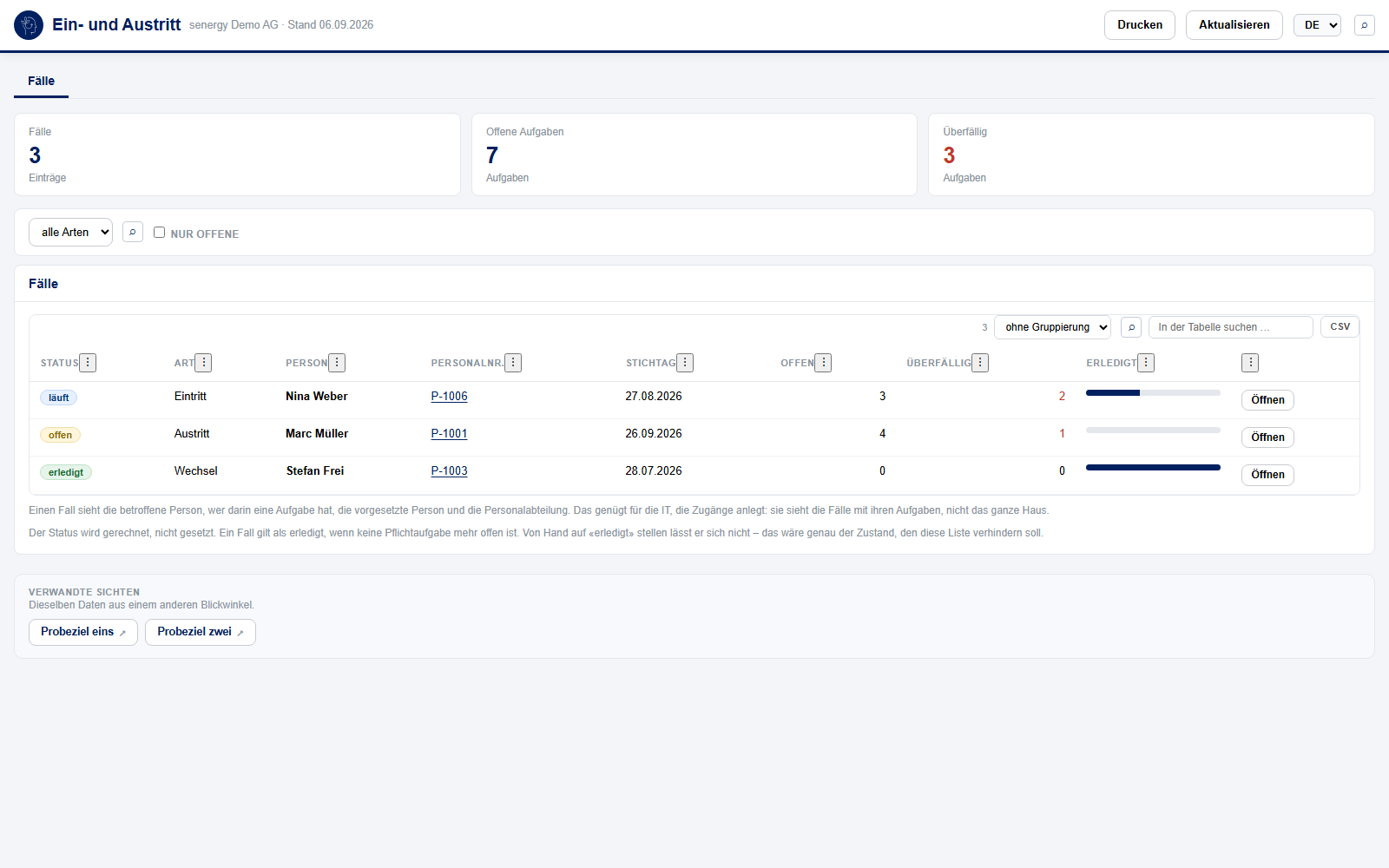The image size is (1389, 868).
Task: Open the Art column menu
Action: point(203,363)
